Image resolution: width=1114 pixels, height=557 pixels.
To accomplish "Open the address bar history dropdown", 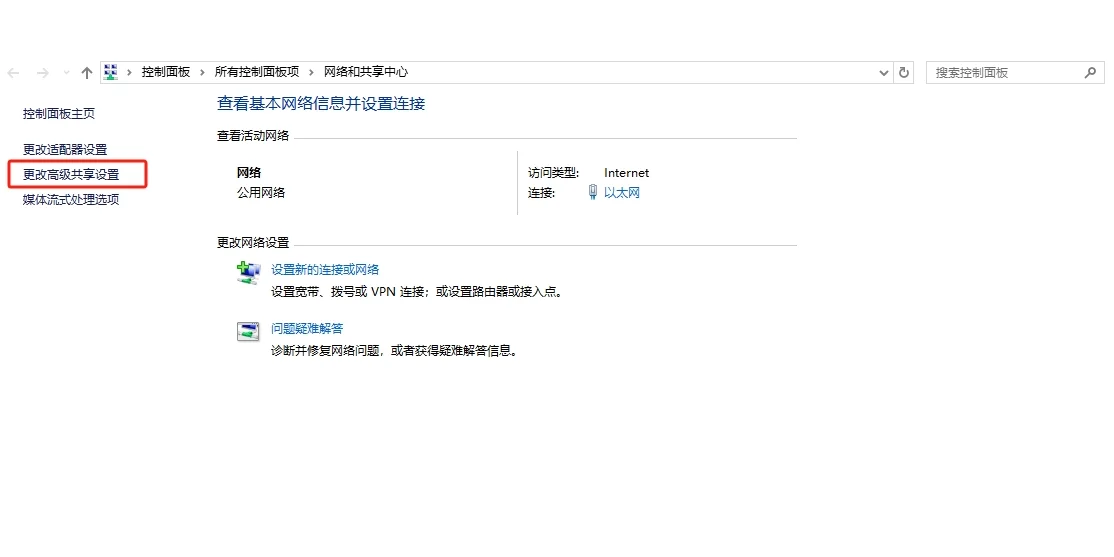I will (x=884, y=72).
